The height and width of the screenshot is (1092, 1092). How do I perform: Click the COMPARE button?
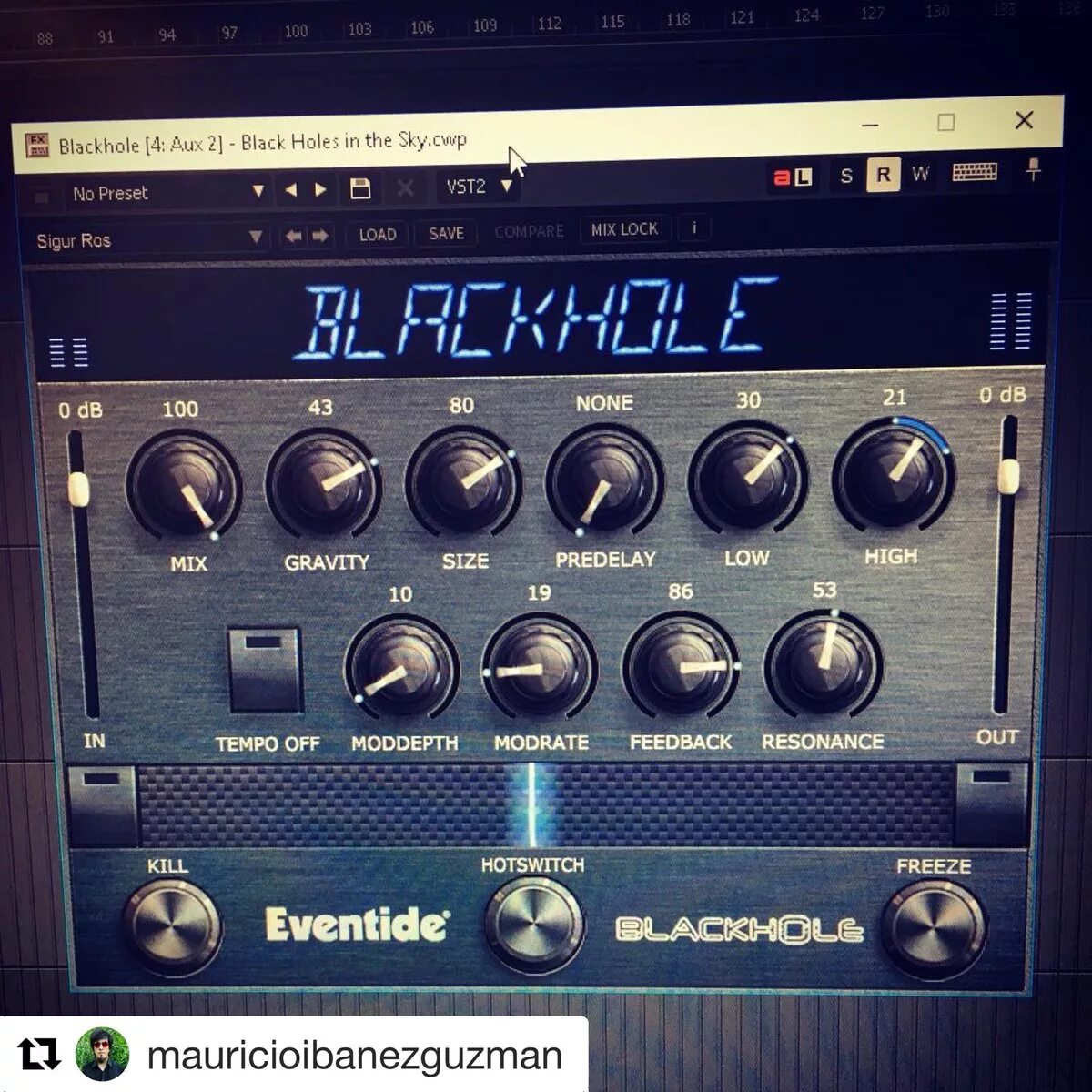pos(529,231)
